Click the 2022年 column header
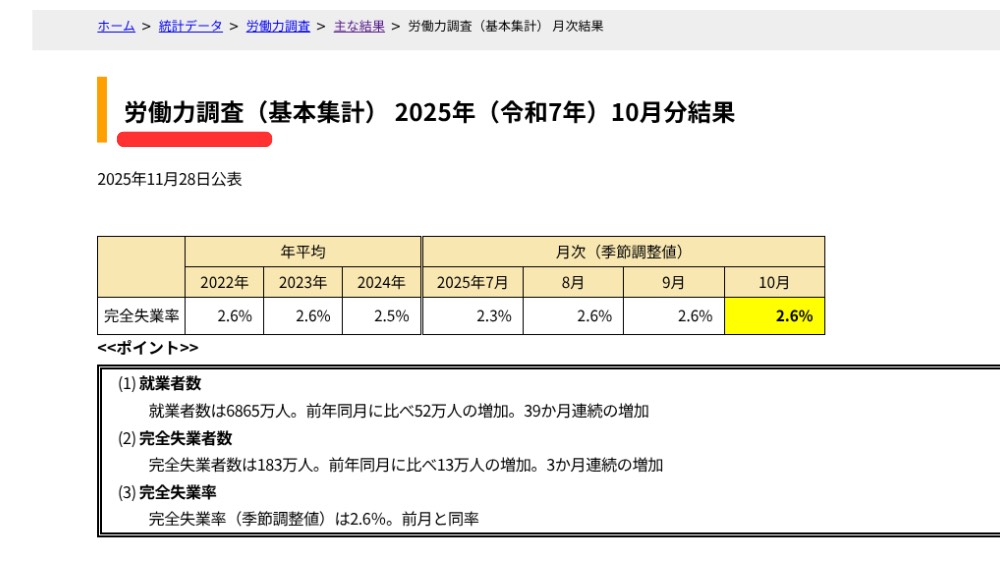The width and height of the screenshot is (1000, 562). tap(224, 283)
